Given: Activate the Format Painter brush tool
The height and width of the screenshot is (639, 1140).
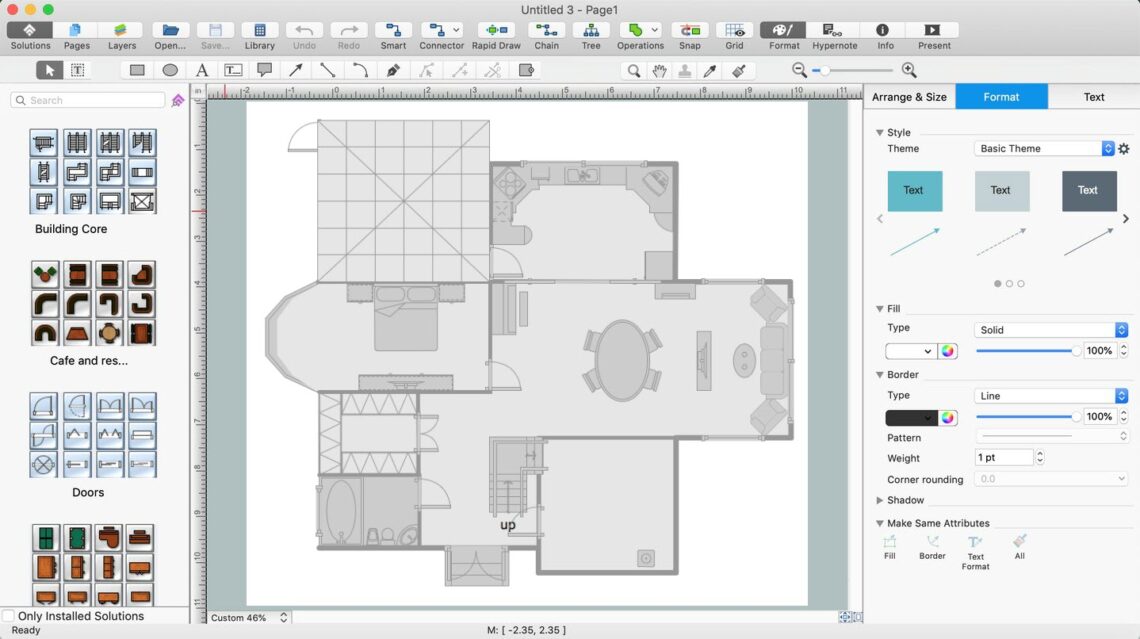Looking at the screenshot, I should click(x=737, y=70).
